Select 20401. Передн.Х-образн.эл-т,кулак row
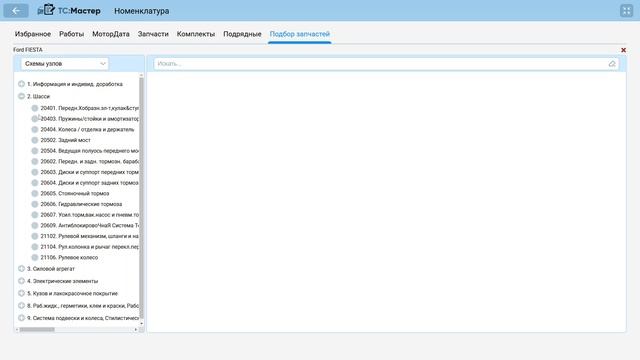This screenshot has height=360, width=640. tap(89, 108)
